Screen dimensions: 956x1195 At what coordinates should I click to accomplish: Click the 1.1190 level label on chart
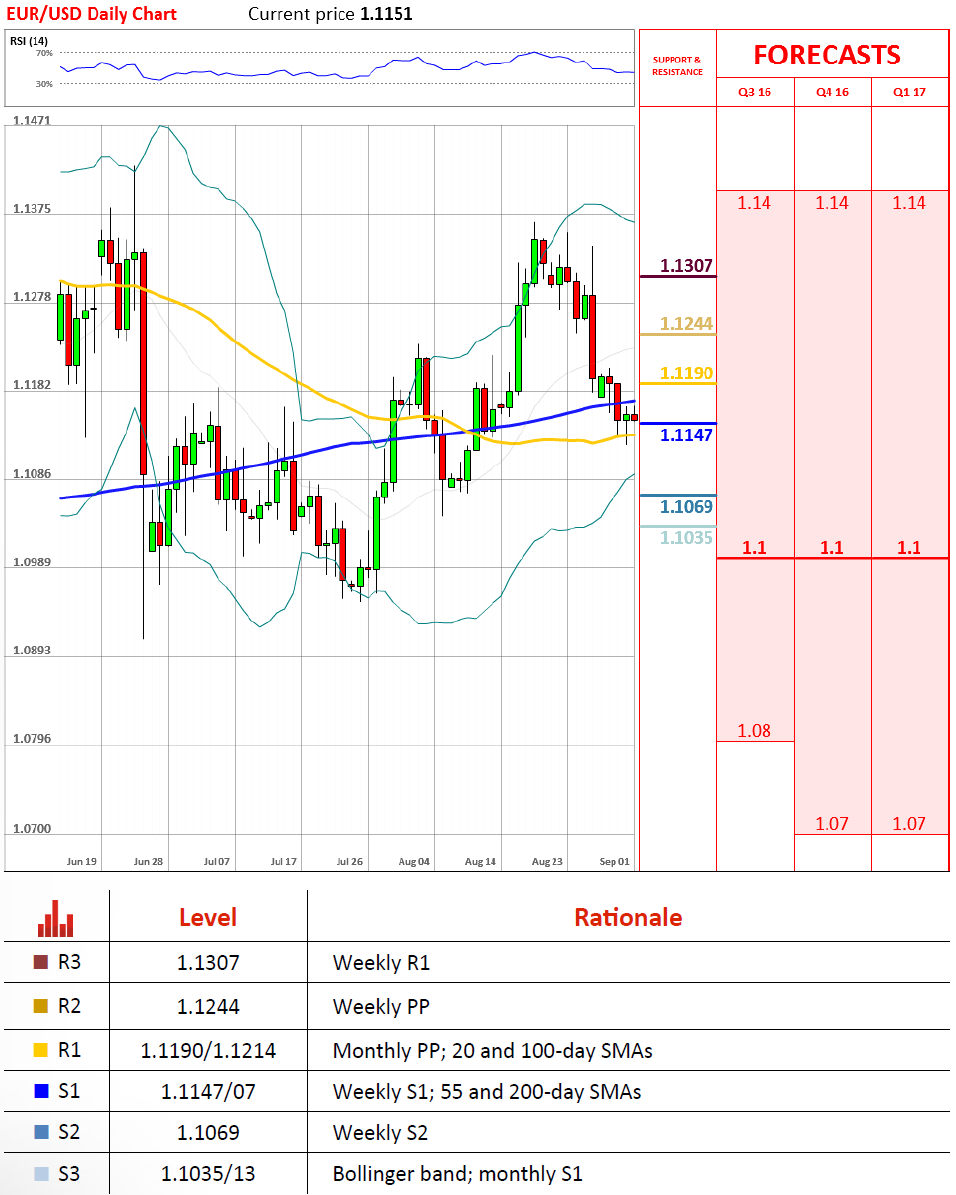[x=686, y=373]
